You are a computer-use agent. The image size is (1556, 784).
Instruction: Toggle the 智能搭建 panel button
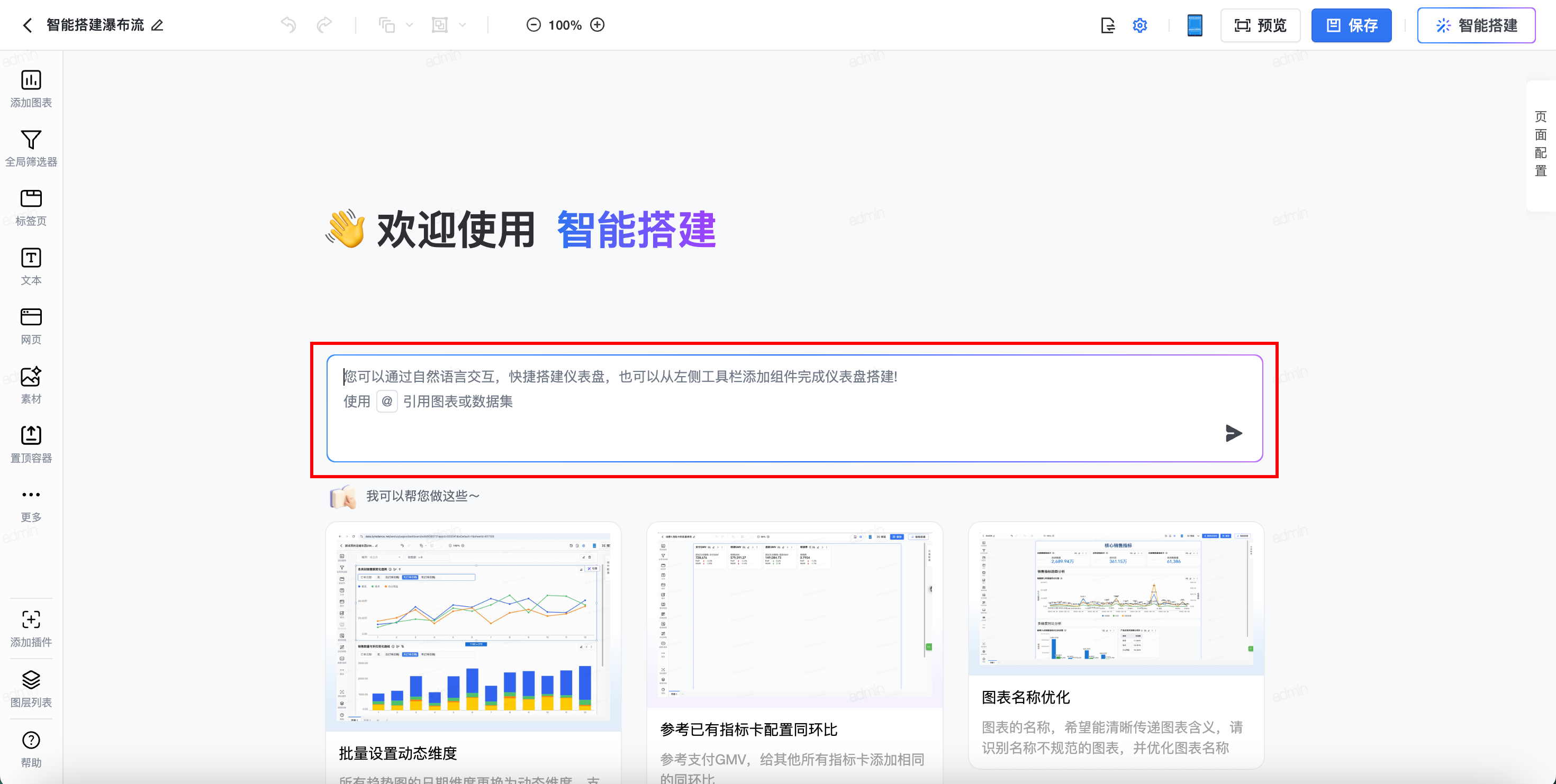(x=1476, y=25)
